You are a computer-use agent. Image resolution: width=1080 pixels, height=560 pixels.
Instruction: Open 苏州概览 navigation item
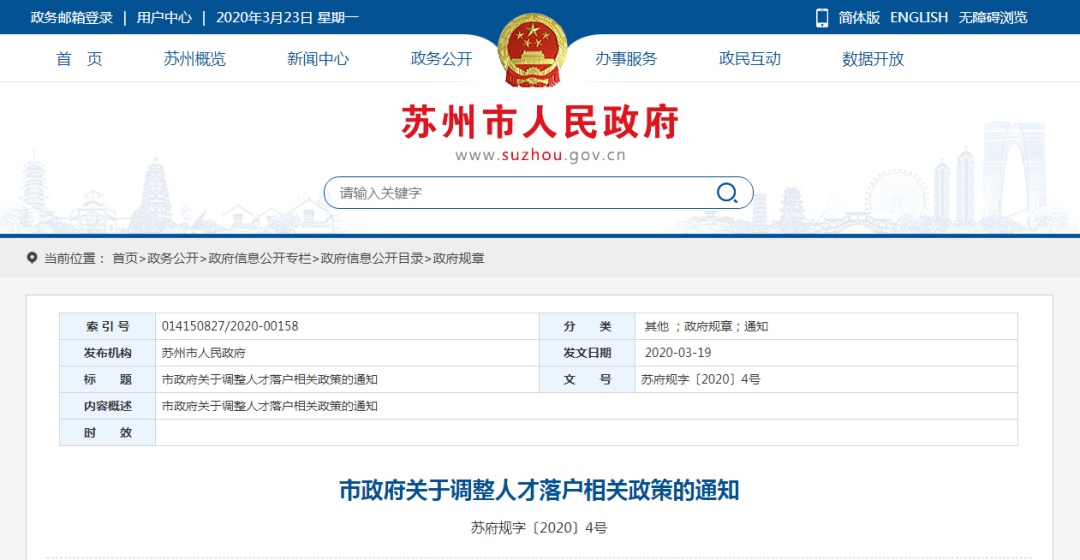click(x=194, y=59)
